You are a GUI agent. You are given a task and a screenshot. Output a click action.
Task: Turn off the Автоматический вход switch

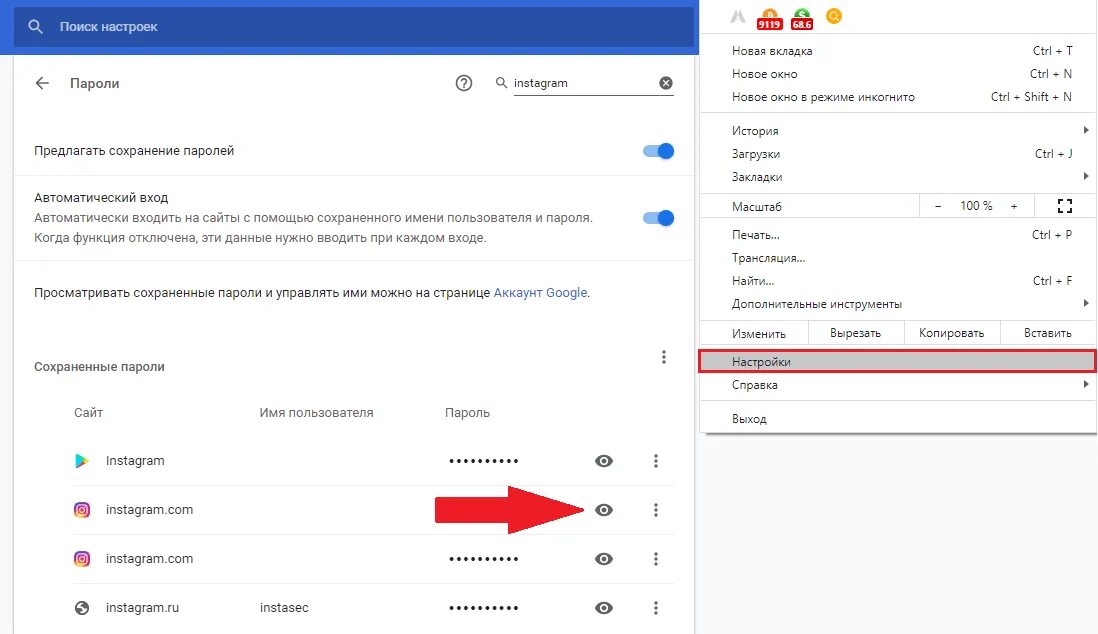[x=658, y=218]
